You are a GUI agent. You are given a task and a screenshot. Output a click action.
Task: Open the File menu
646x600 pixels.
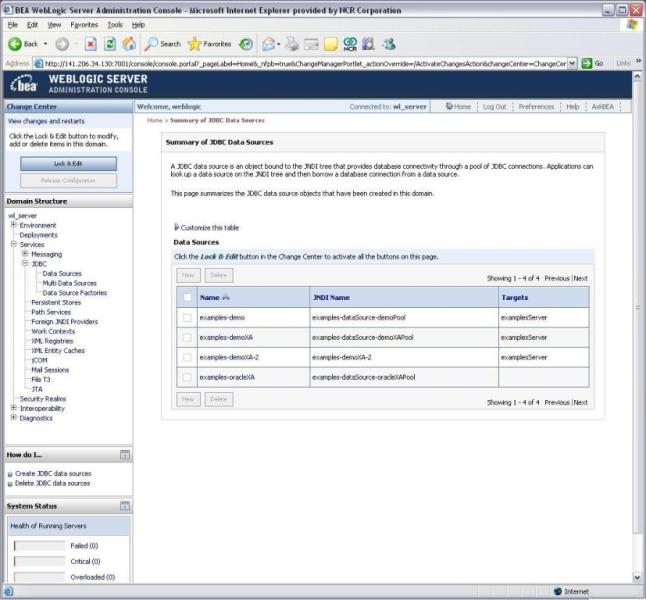point(13,25)
